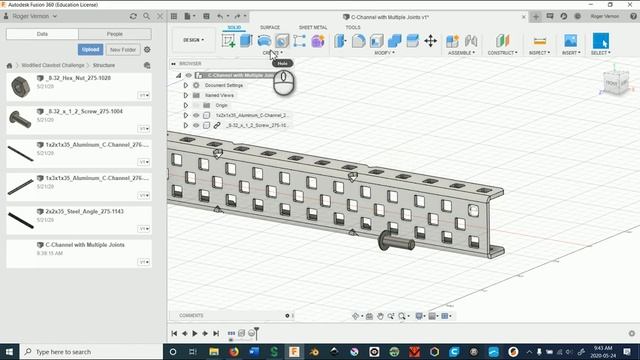
Task: Undo the last action
Action: (x=220, y=16)
